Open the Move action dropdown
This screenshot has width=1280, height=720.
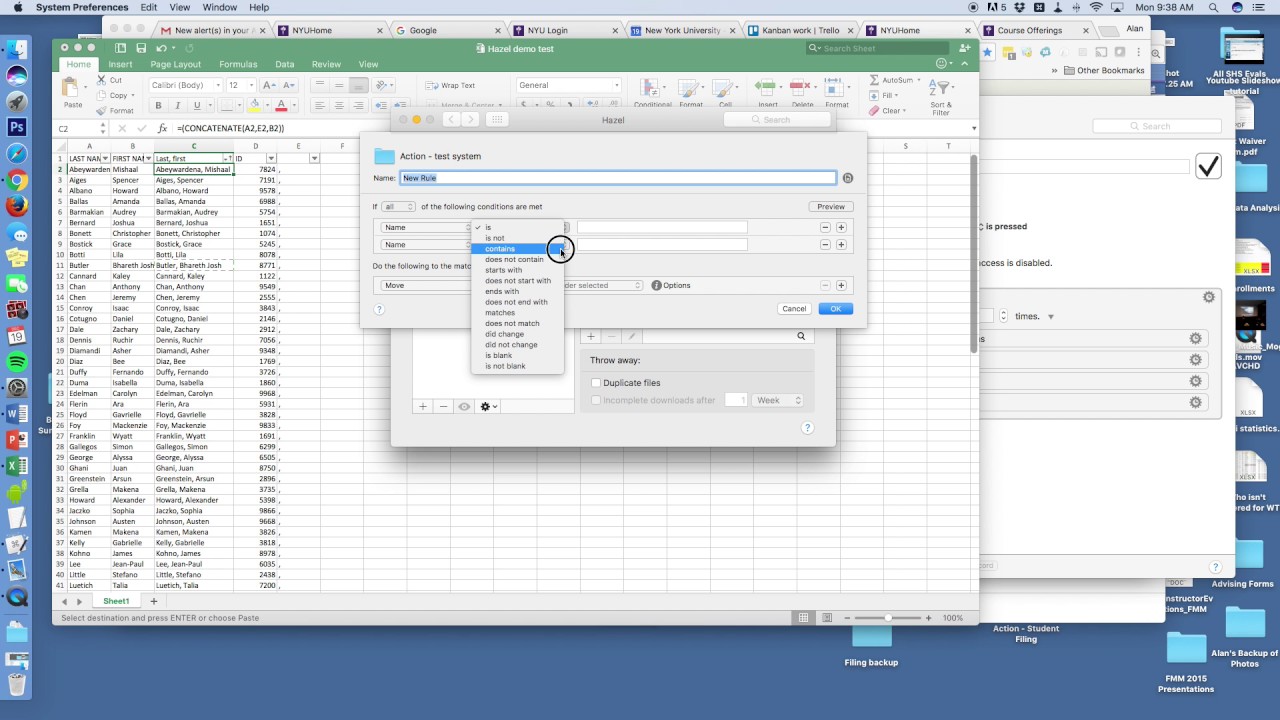pyautogui.click(x=426, y=285)
